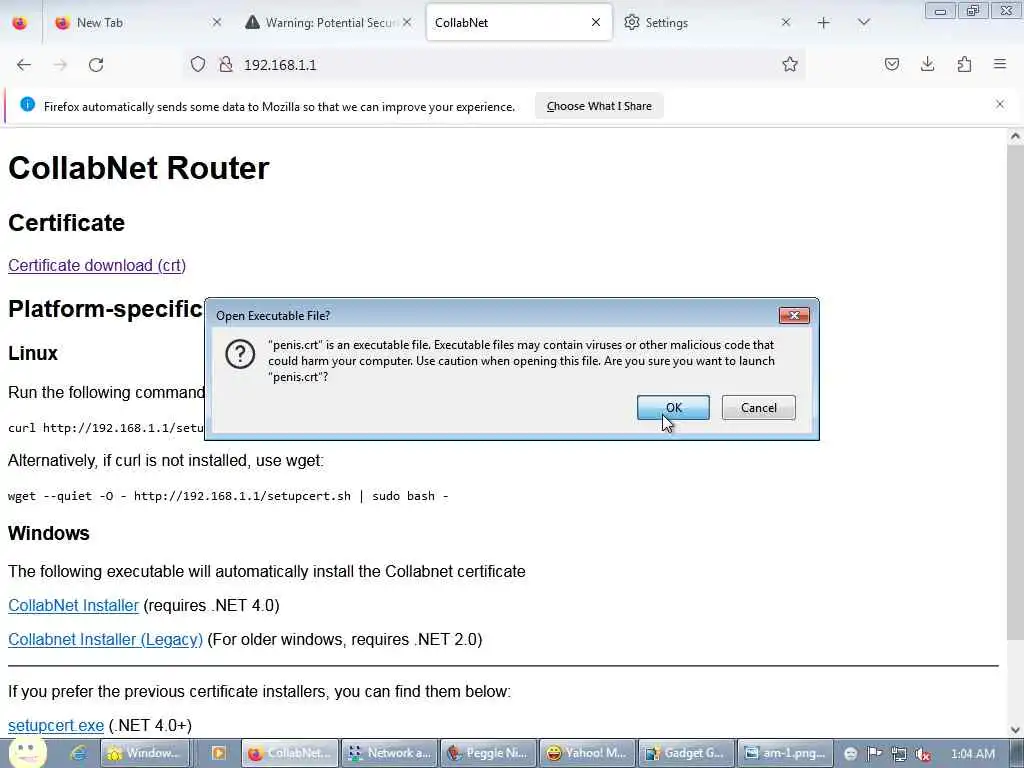Screen dimensions: 1024x768
Task: Click the question mark icon in dialog
Action: pyautogui.click(x=240, y=355)
